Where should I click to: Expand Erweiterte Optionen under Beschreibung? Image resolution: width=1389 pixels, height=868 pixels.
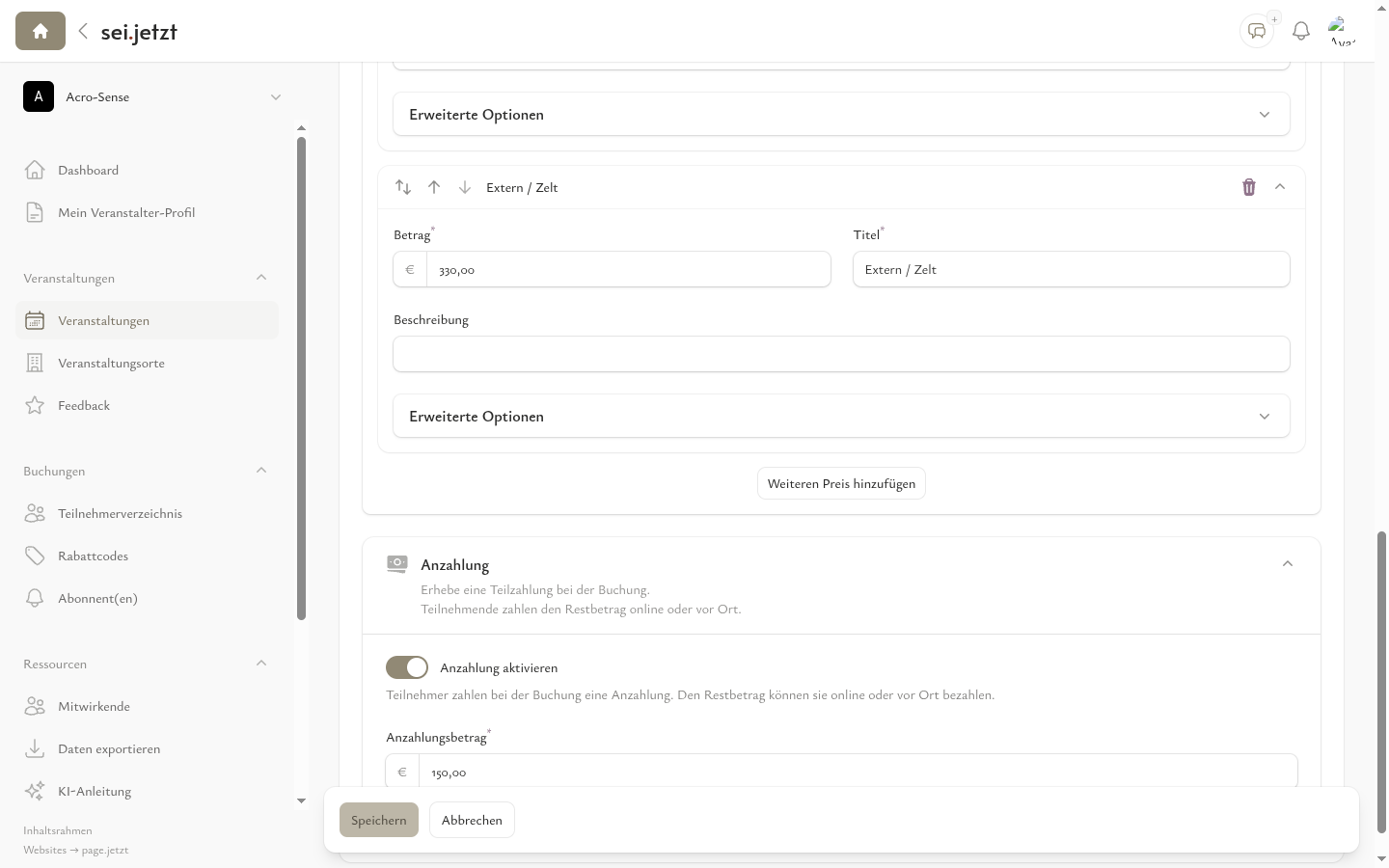[840, 417]
